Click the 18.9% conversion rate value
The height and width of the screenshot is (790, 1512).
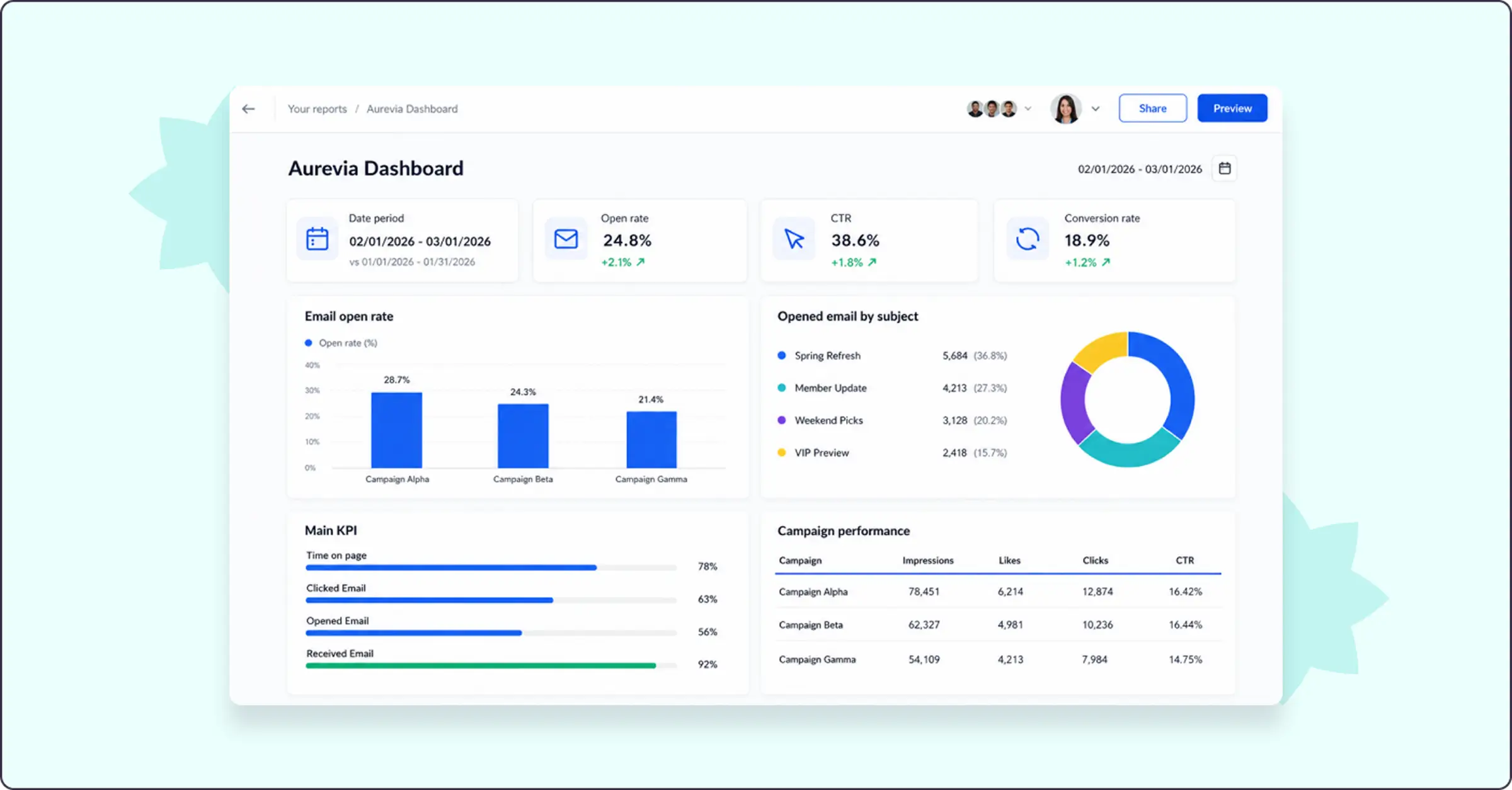tap(1087, 240)
